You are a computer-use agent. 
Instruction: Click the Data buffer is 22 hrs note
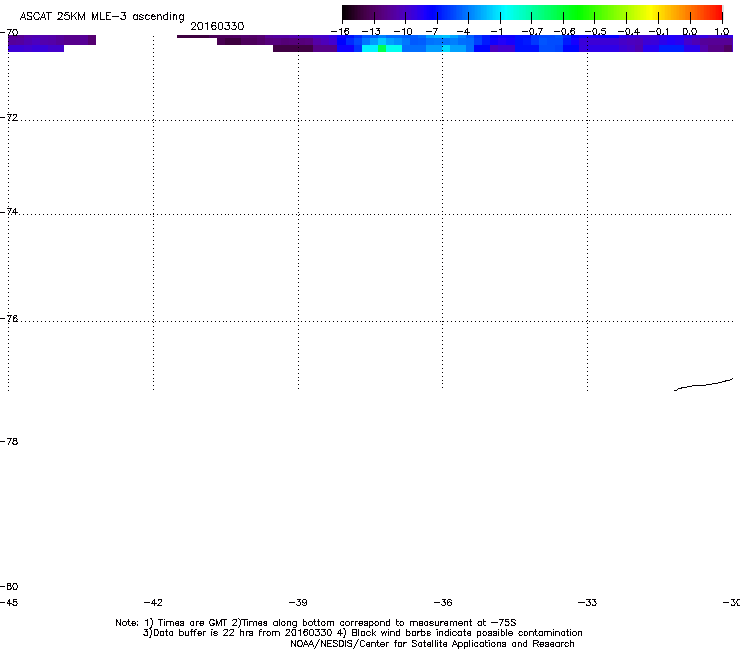[x=362, y=633]
